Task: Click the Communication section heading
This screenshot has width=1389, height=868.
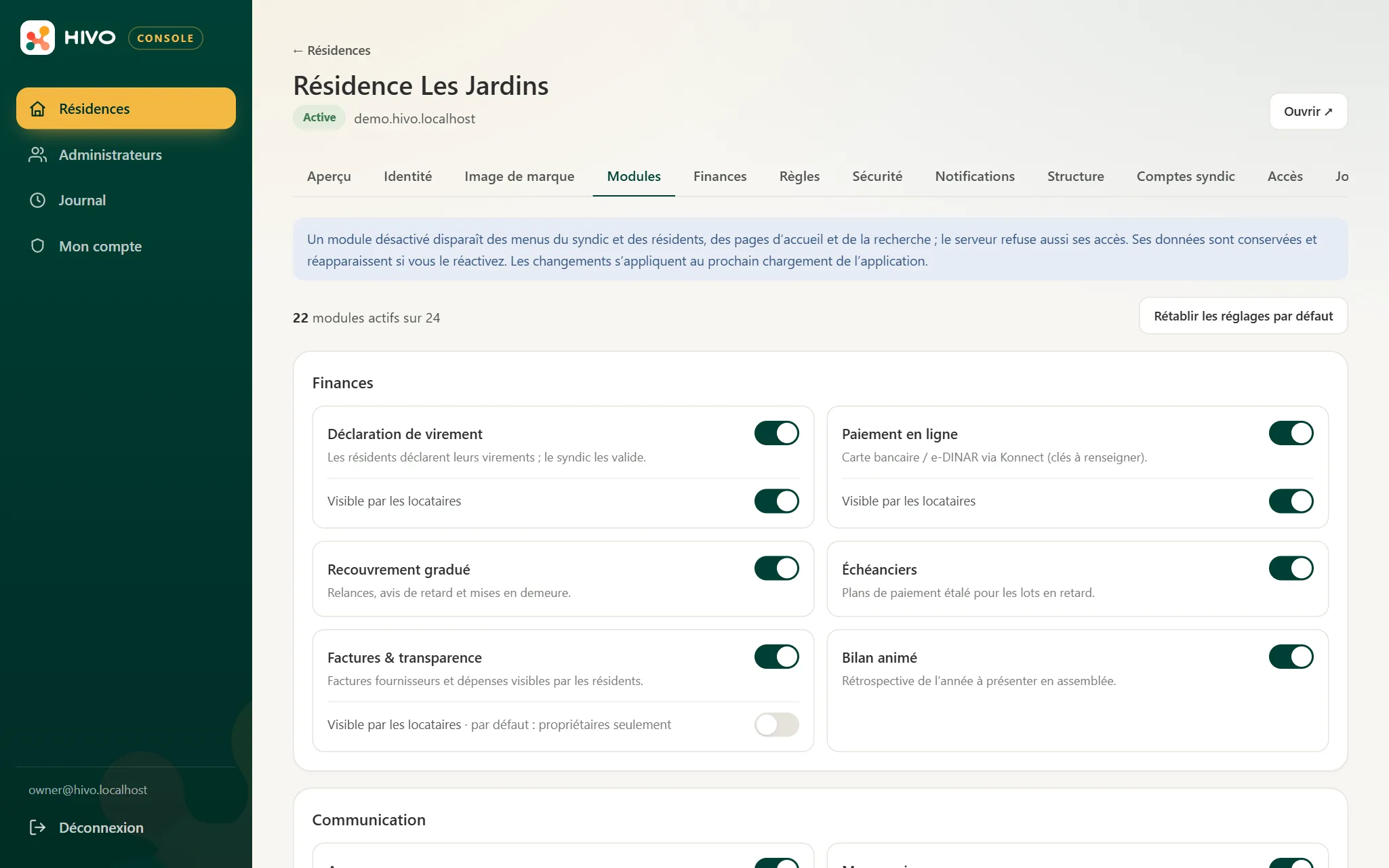Action: click(369, 820)
